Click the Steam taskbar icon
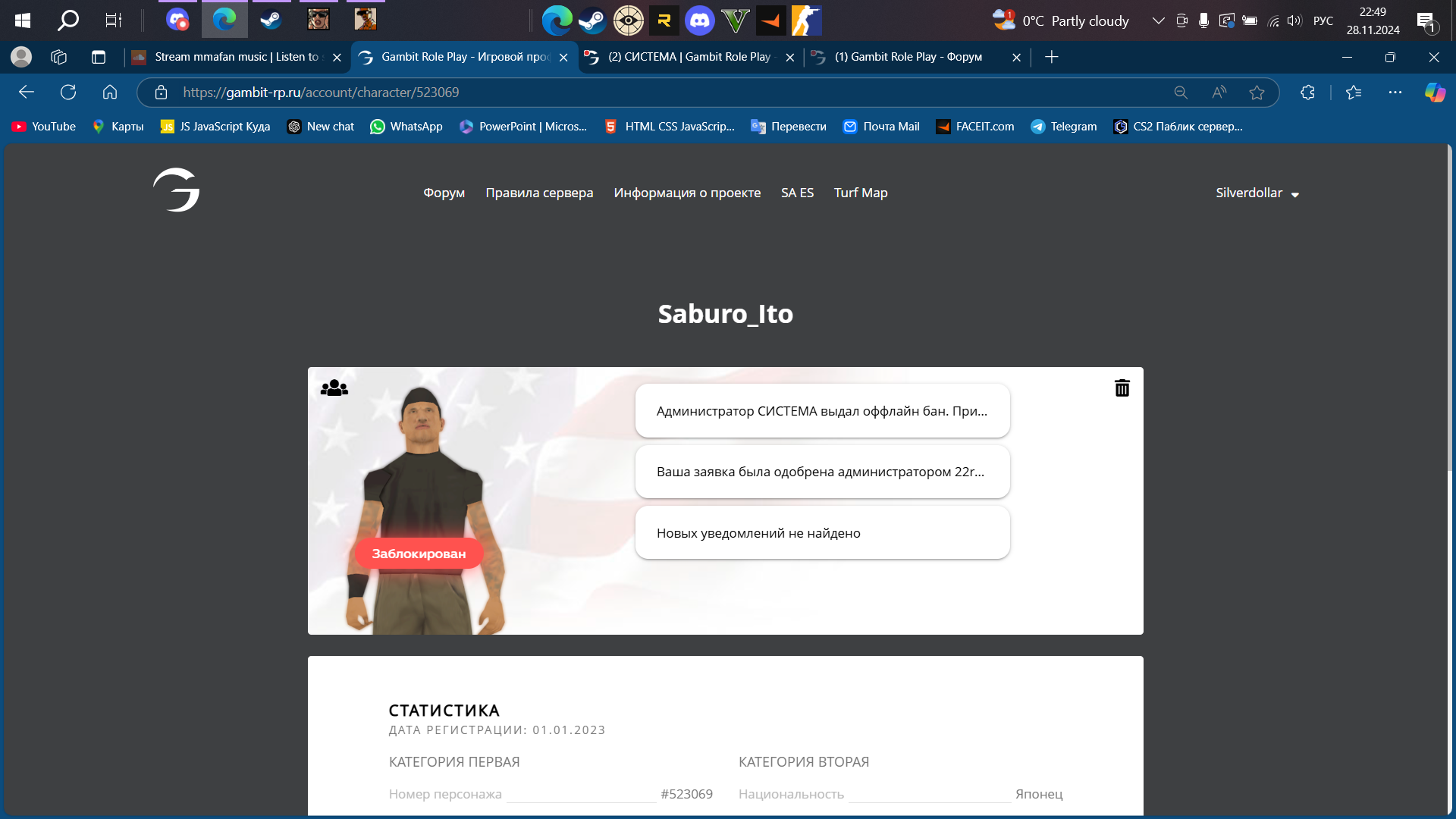Image resolution: width=1456 pixels, height=819 pixels. pos(592,20)
